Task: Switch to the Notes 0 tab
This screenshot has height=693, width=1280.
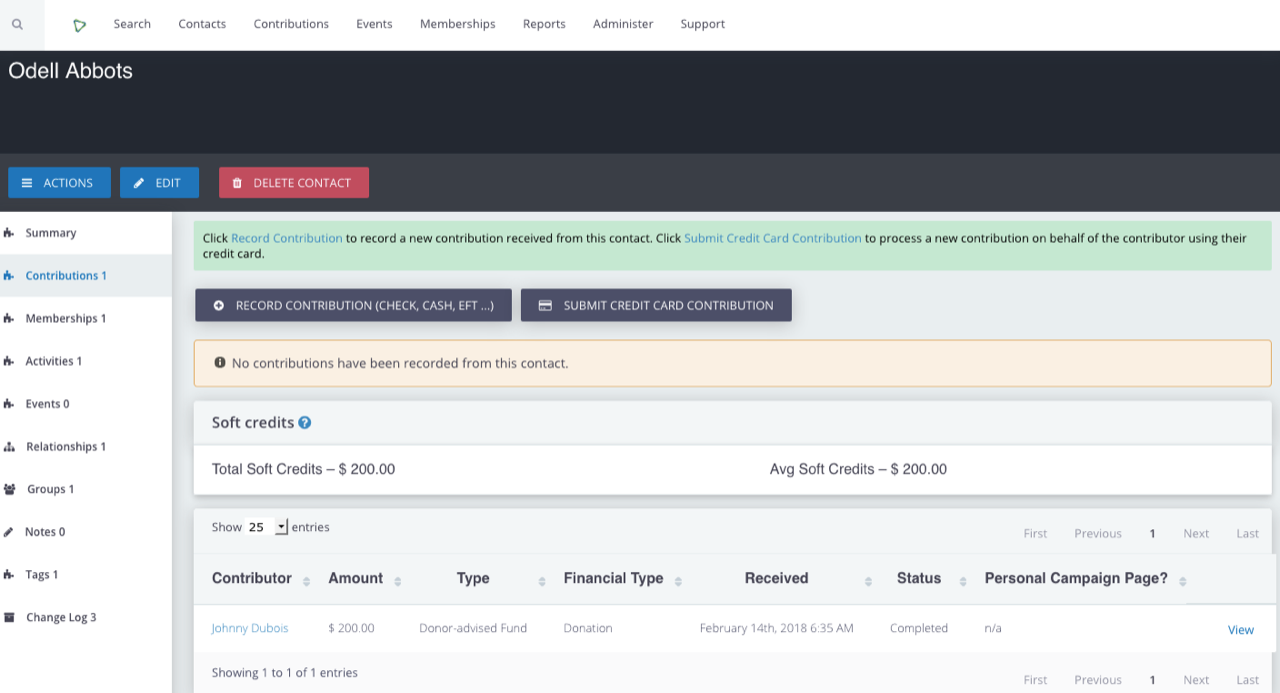Action: [x=86, y=532]
